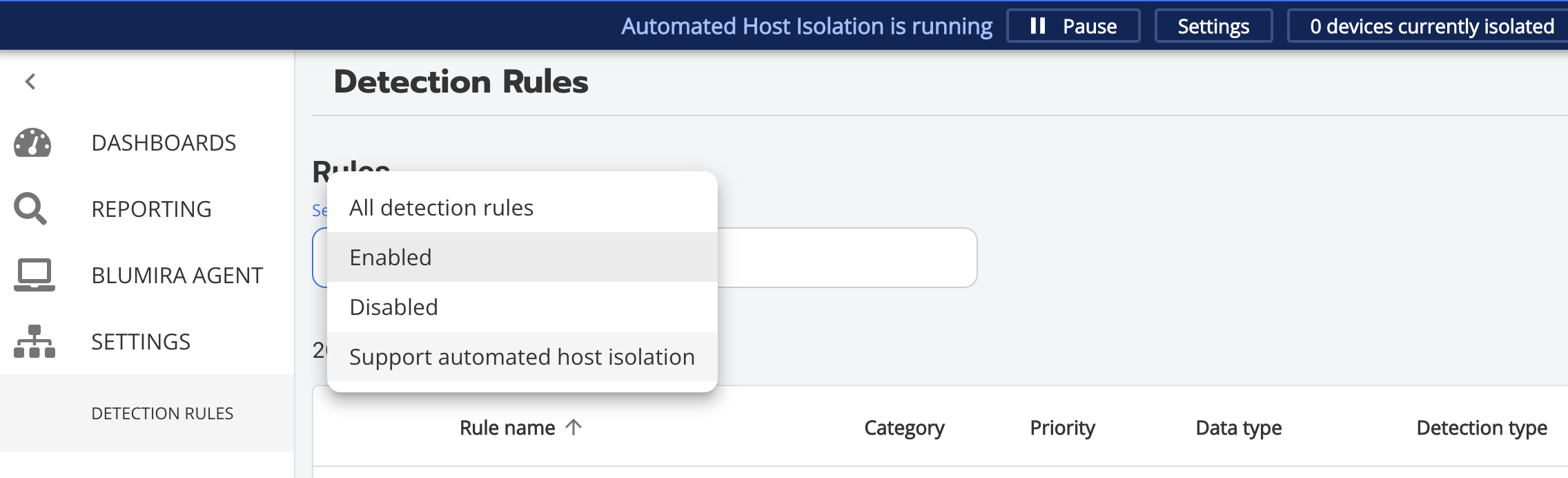
Task: Sort by the Category column header
Action: (x=904, y=428)
